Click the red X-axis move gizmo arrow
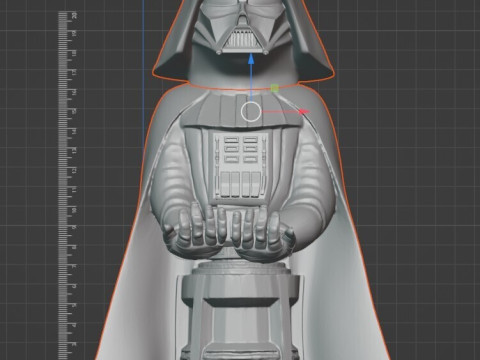480x360 pixels. (304, 112)
